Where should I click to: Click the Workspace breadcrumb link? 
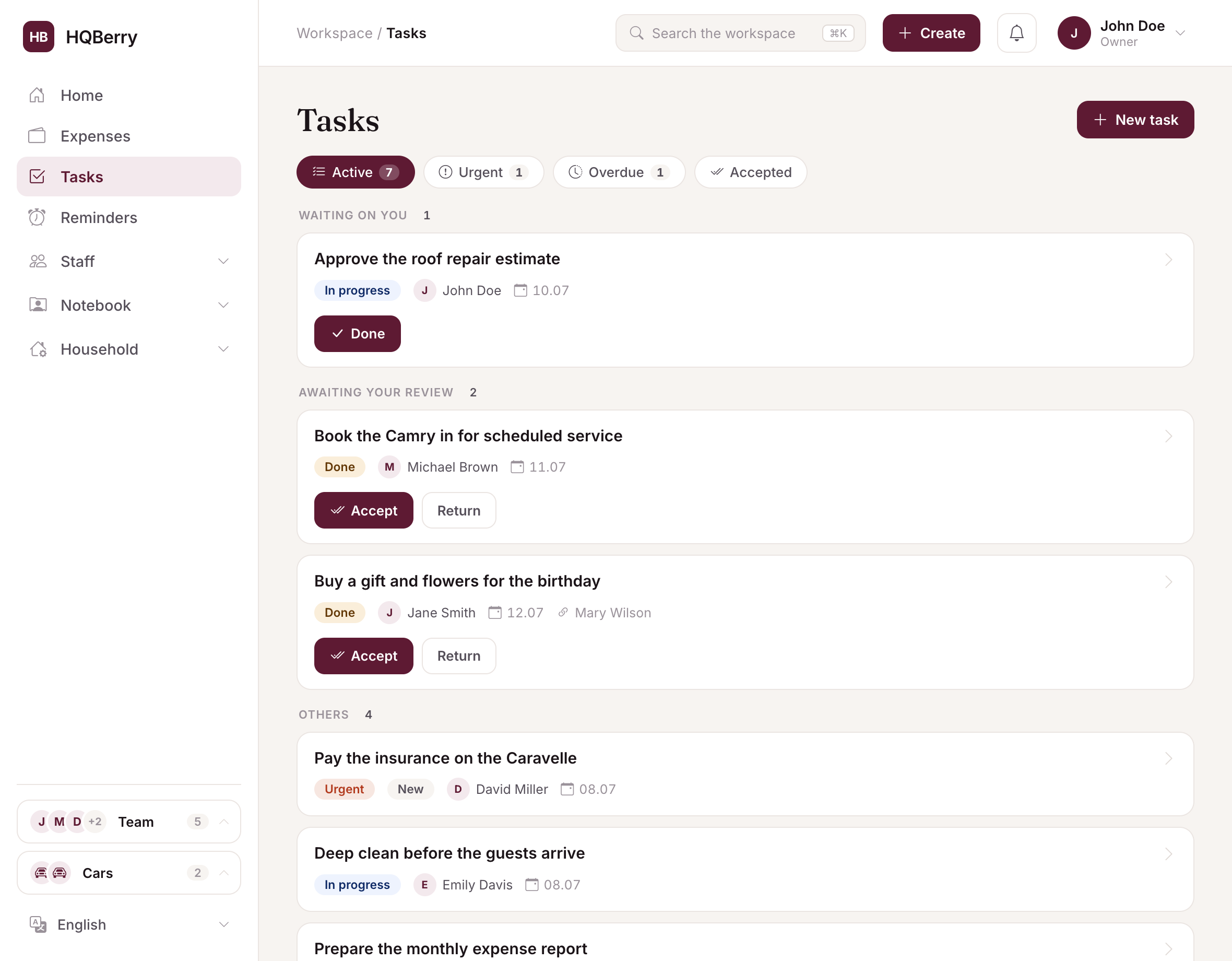(335, 33)
